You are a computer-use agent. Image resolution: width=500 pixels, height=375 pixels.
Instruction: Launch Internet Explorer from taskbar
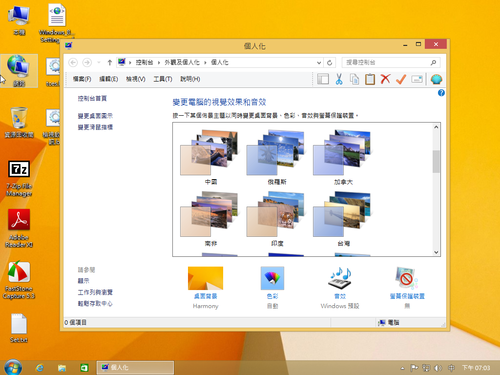coord(40,368)
